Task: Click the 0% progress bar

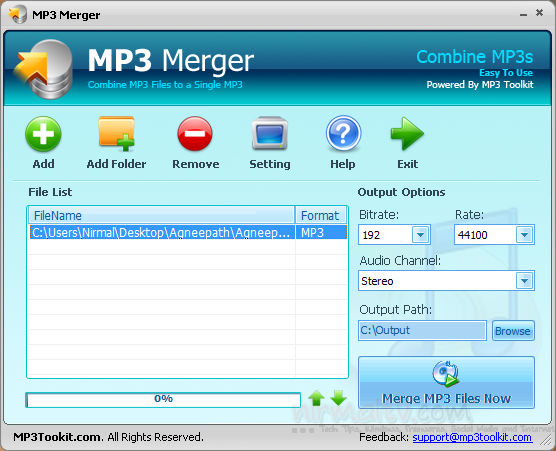Action: [x=163, y=400]
